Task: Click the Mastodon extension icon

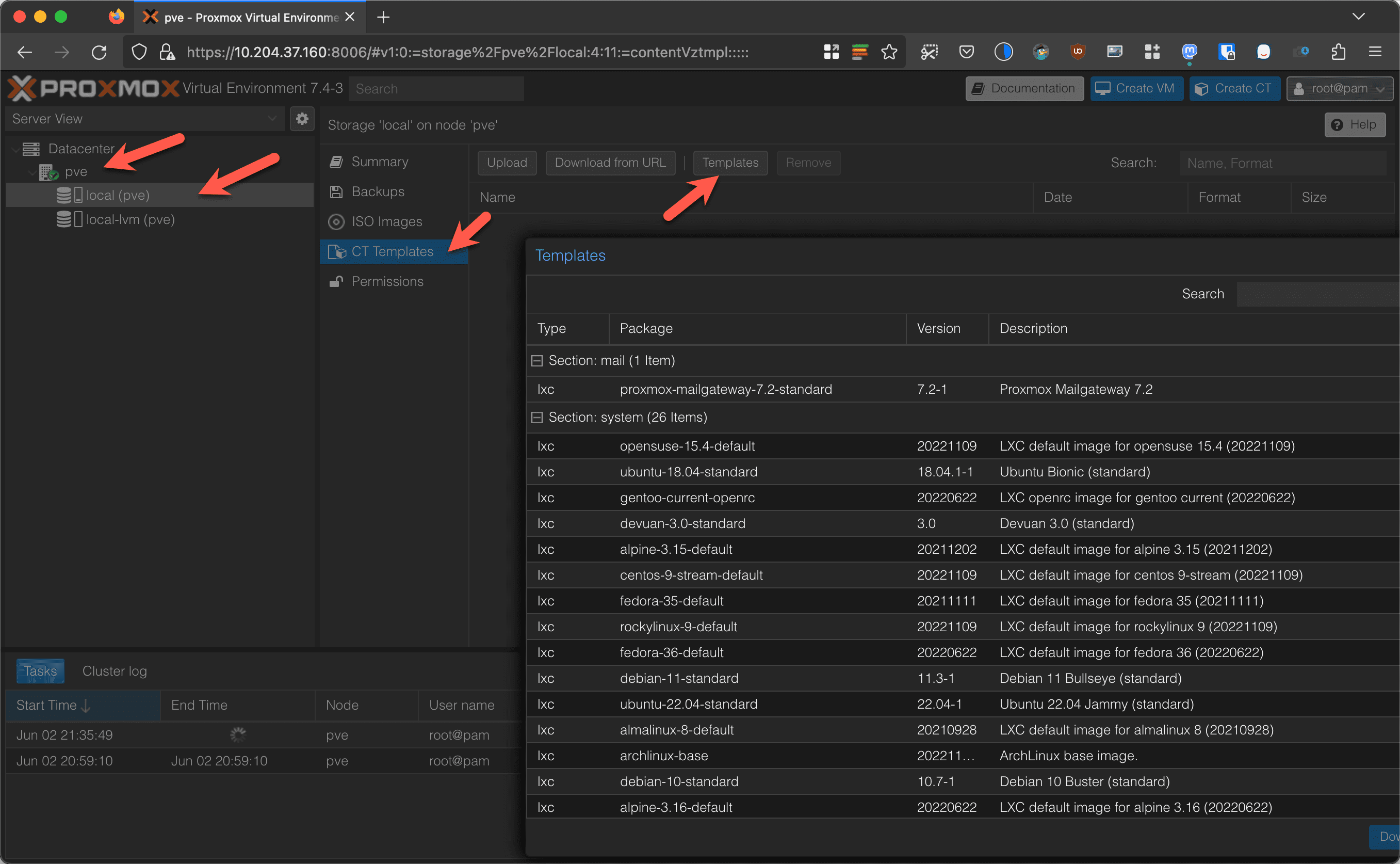Action: pos(1190,53)
